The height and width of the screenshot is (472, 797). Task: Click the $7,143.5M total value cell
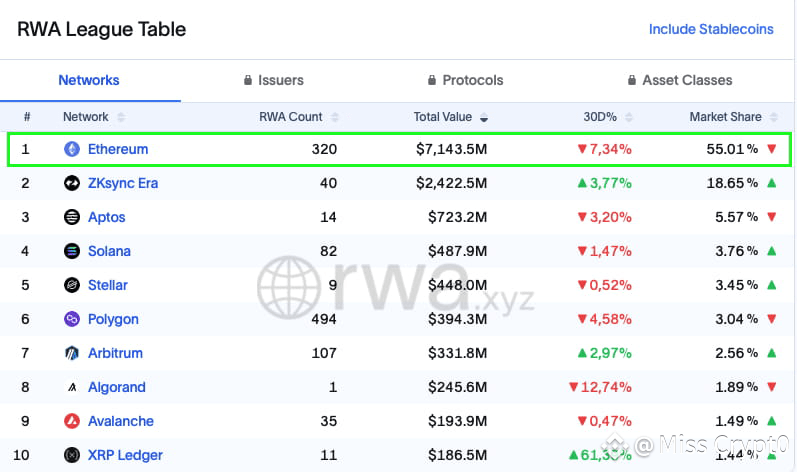tap(451, 149)
